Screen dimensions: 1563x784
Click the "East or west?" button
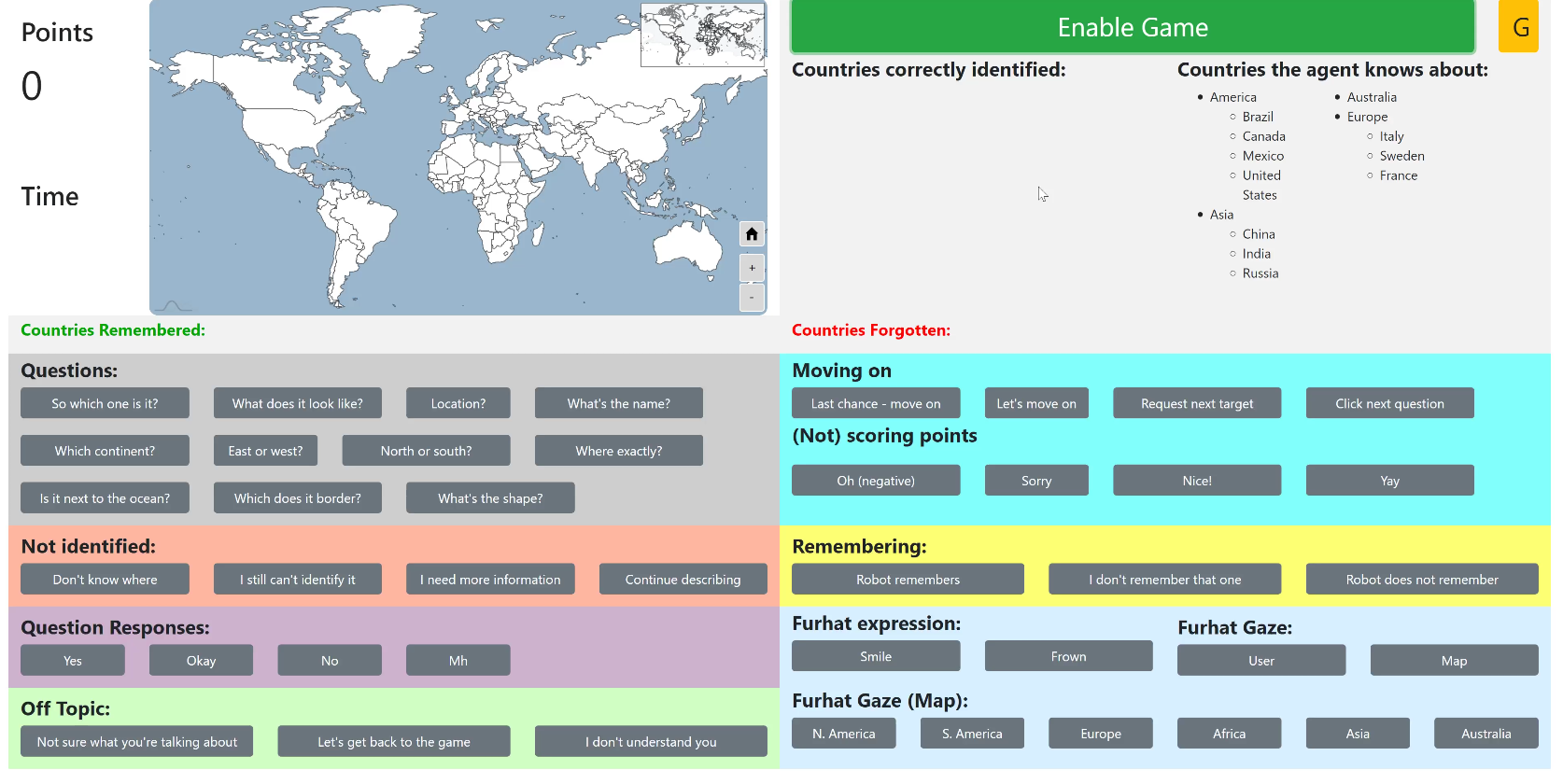pyautogui.click(x=265, y=451)
